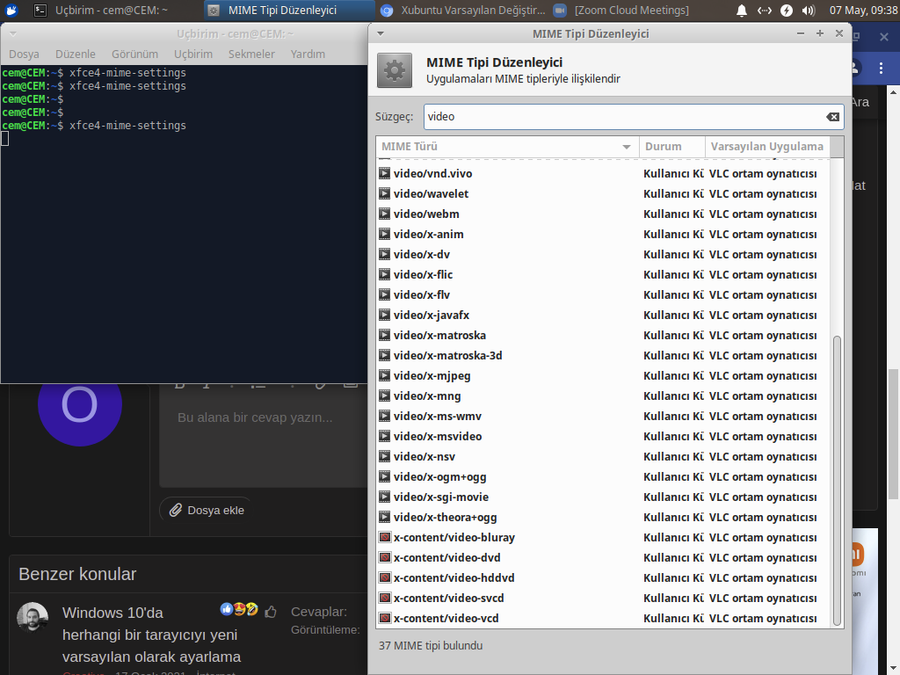The image size is (900, 675).
Task: Select the x-content/video-hddvd row
Action: point(604,578)
